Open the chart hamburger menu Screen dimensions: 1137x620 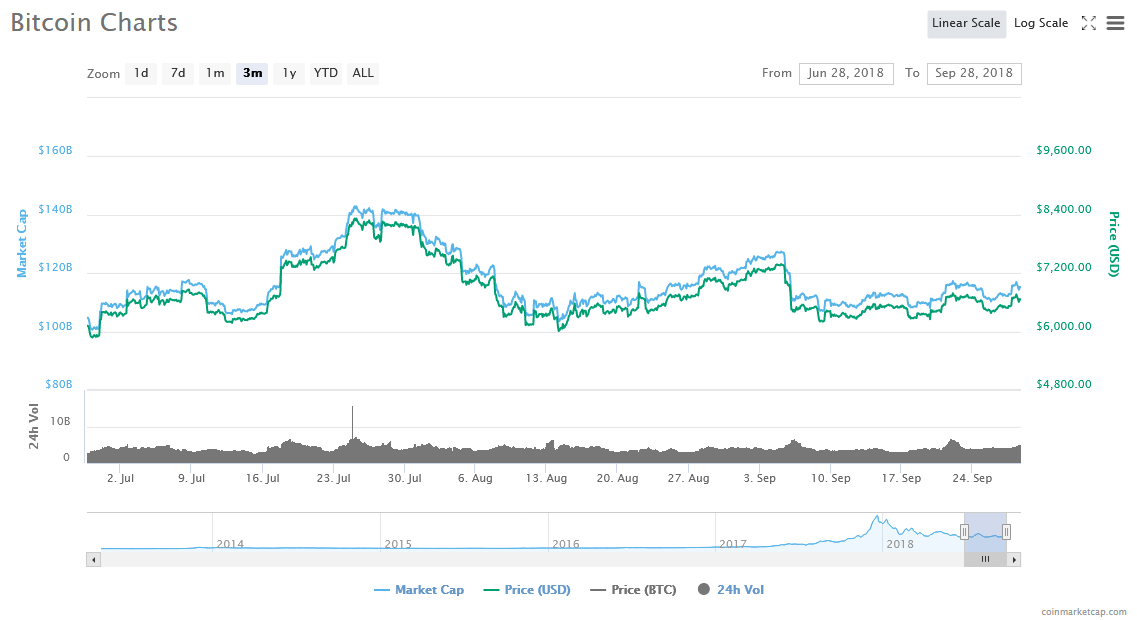point(1115,23)
